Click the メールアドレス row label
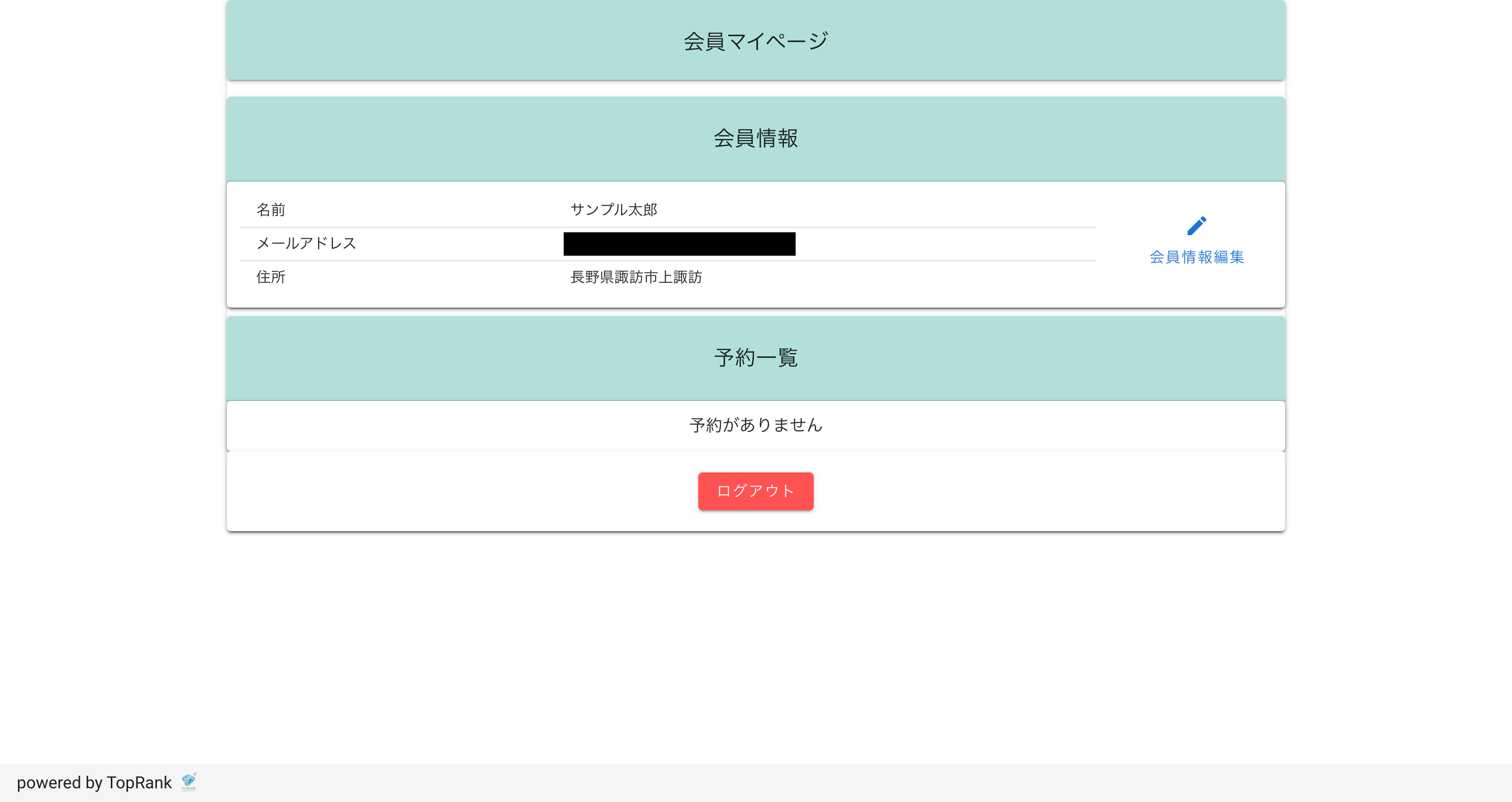 click(306, 244)
